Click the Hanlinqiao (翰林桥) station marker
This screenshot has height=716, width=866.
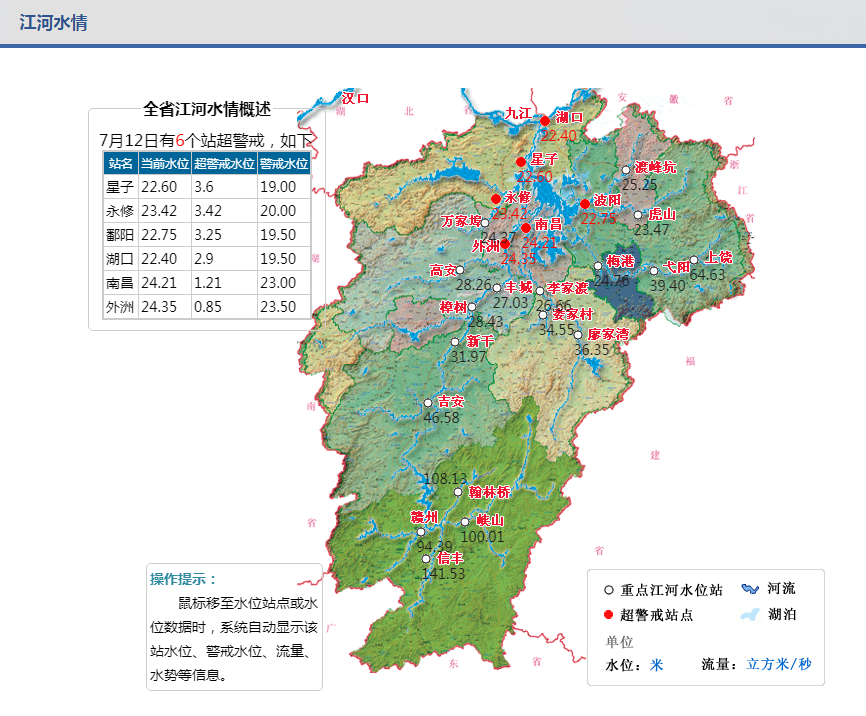pyautogui.click(x=459, y=492)
